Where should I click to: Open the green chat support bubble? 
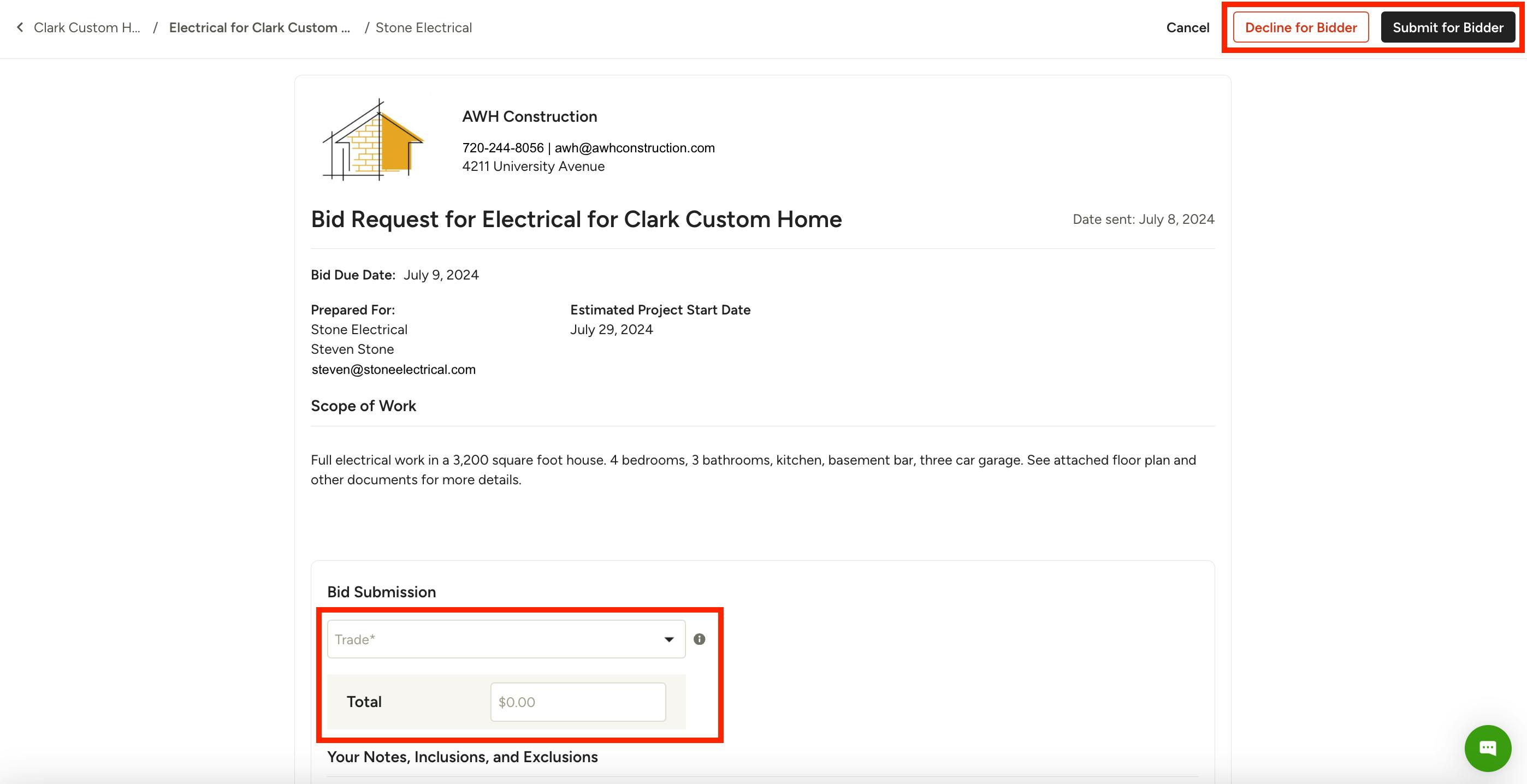tap(1487, 748)
